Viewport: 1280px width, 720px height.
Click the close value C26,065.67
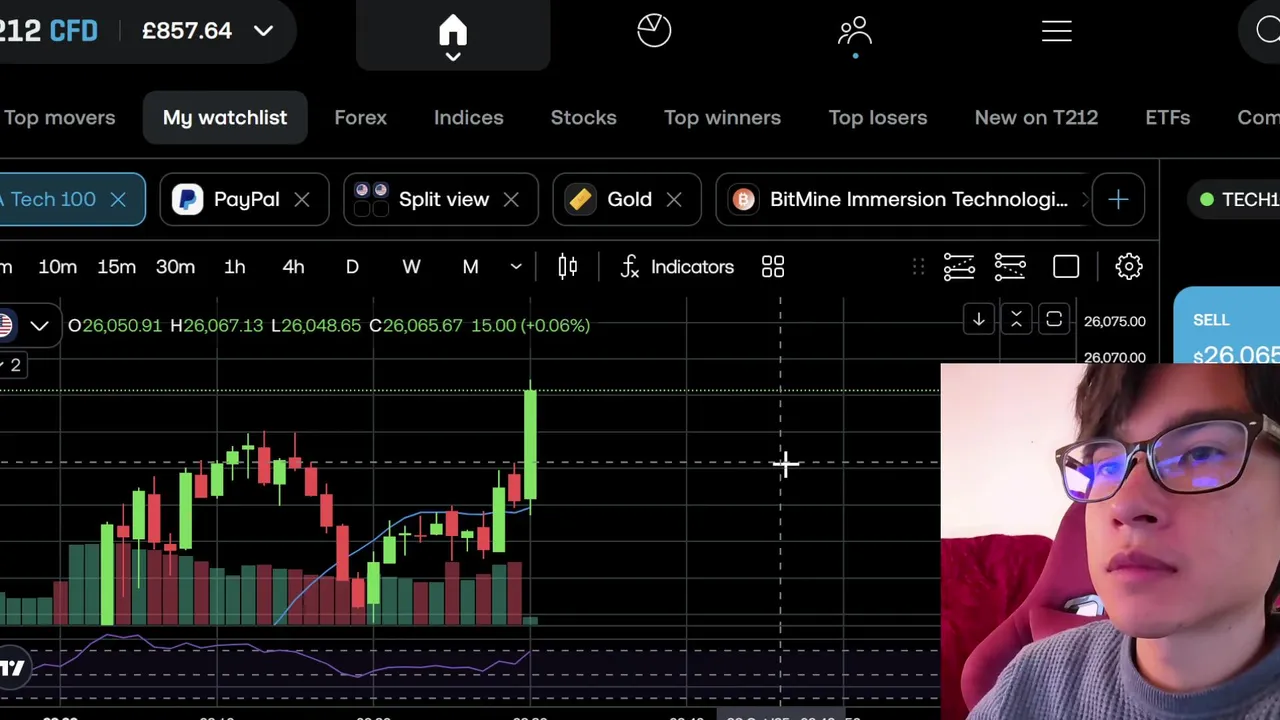pos(416,325)
